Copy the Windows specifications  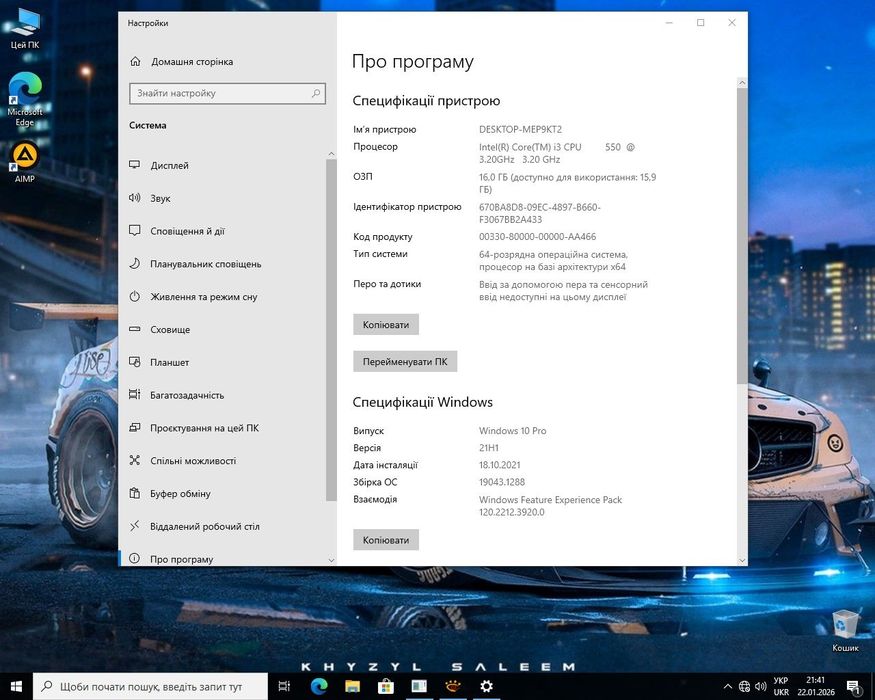click(386, 540)
